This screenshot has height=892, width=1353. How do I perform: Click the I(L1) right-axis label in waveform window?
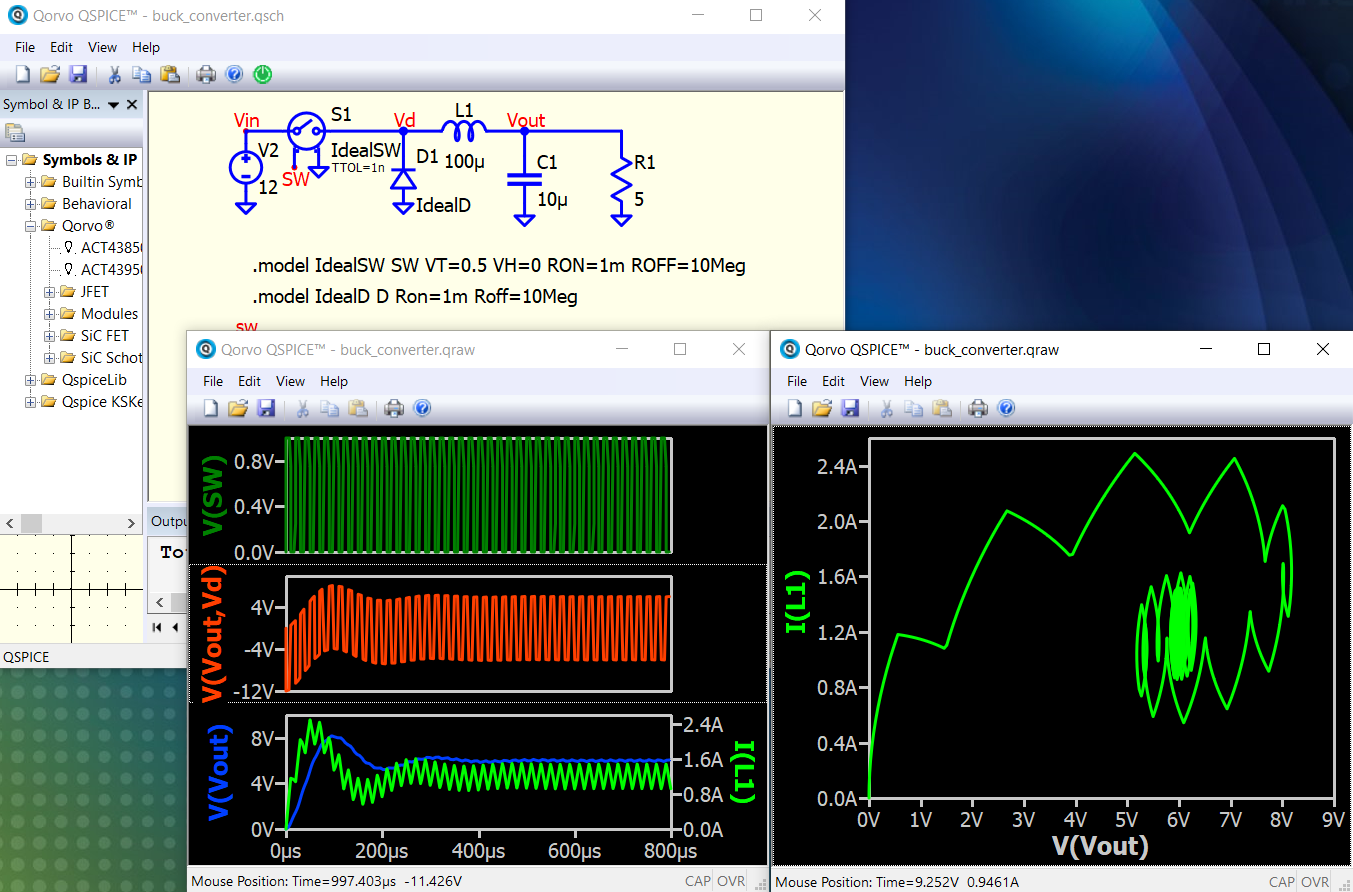744,772
